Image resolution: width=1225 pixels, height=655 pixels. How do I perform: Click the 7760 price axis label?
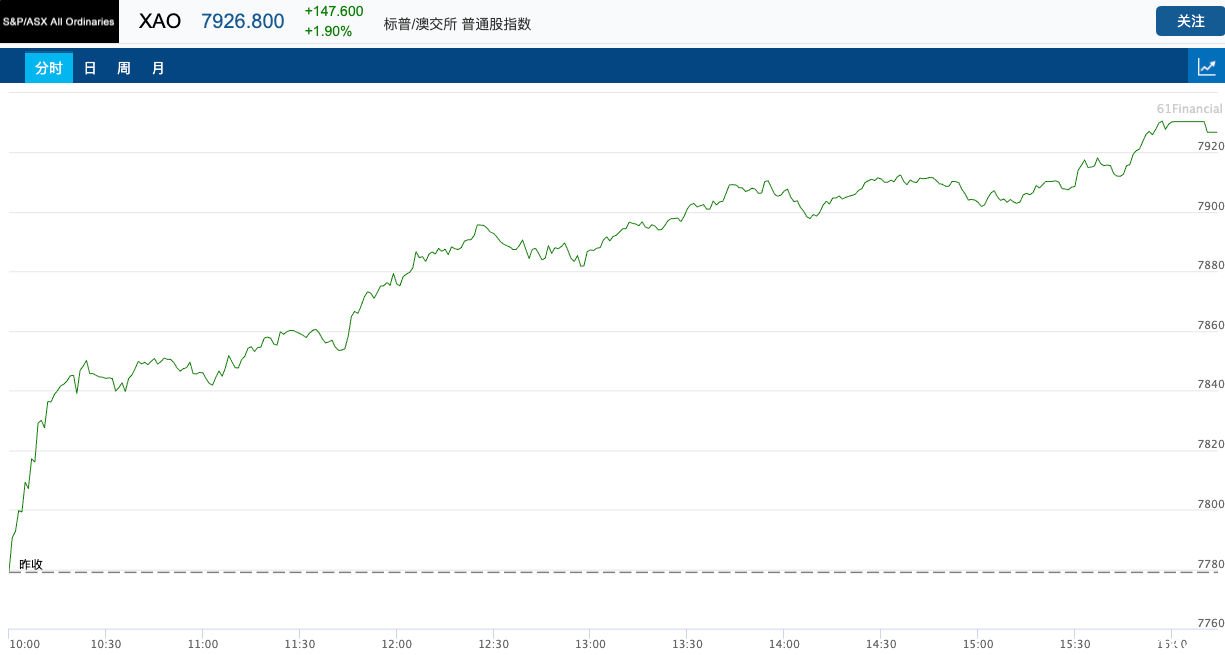click(1210, 623)
